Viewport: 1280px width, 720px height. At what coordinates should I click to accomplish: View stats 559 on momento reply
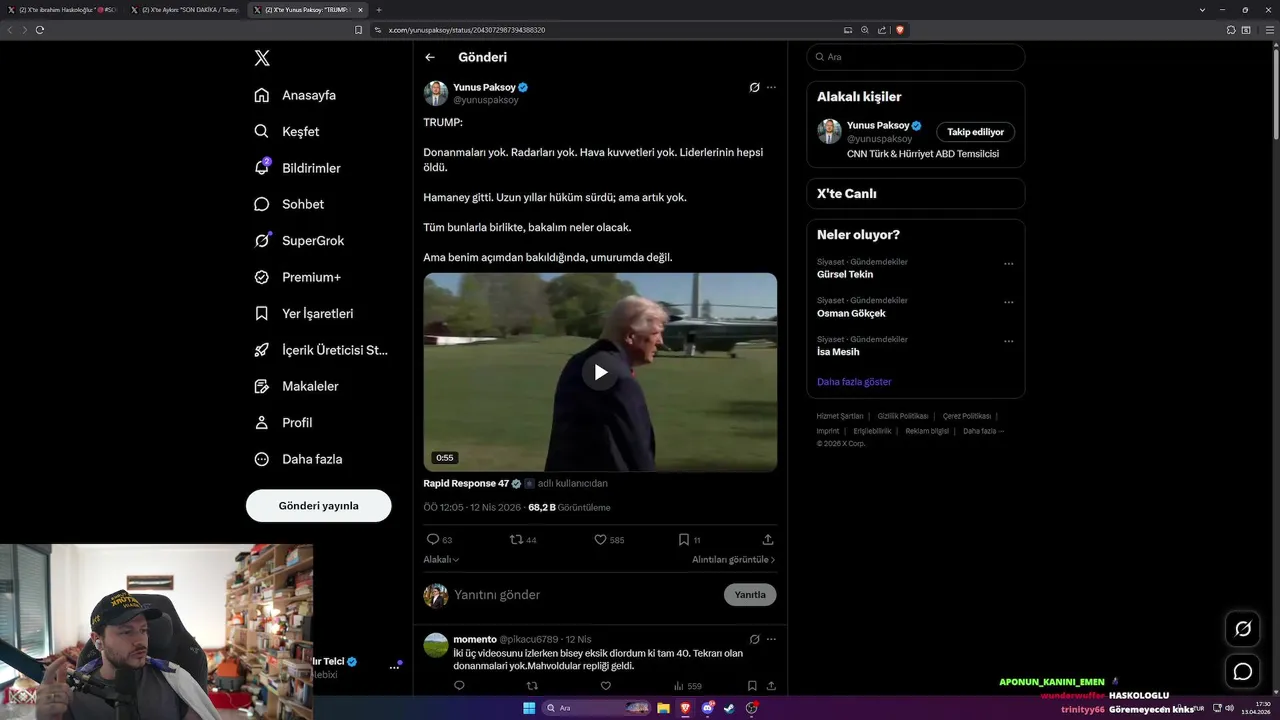tap(688, 686)
